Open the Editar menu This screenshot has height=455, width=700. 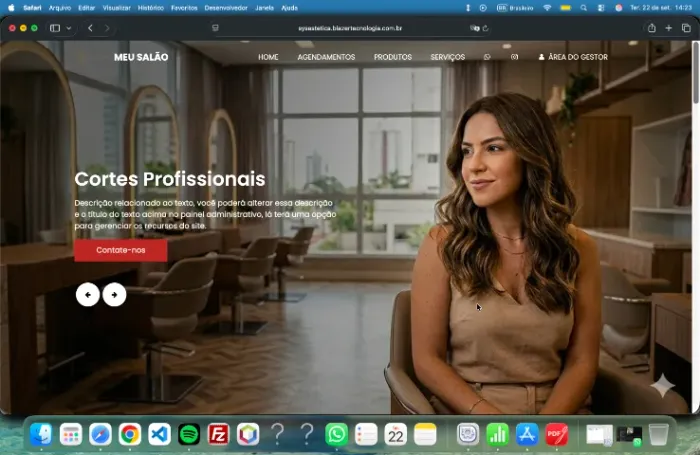(x=87, y=8)
